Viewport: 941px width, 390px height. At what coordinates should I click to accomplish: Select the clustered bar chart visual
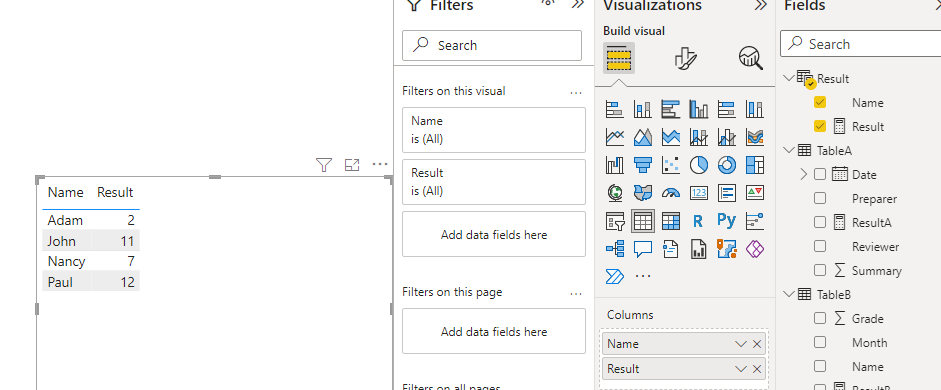(x=670, y=109)
